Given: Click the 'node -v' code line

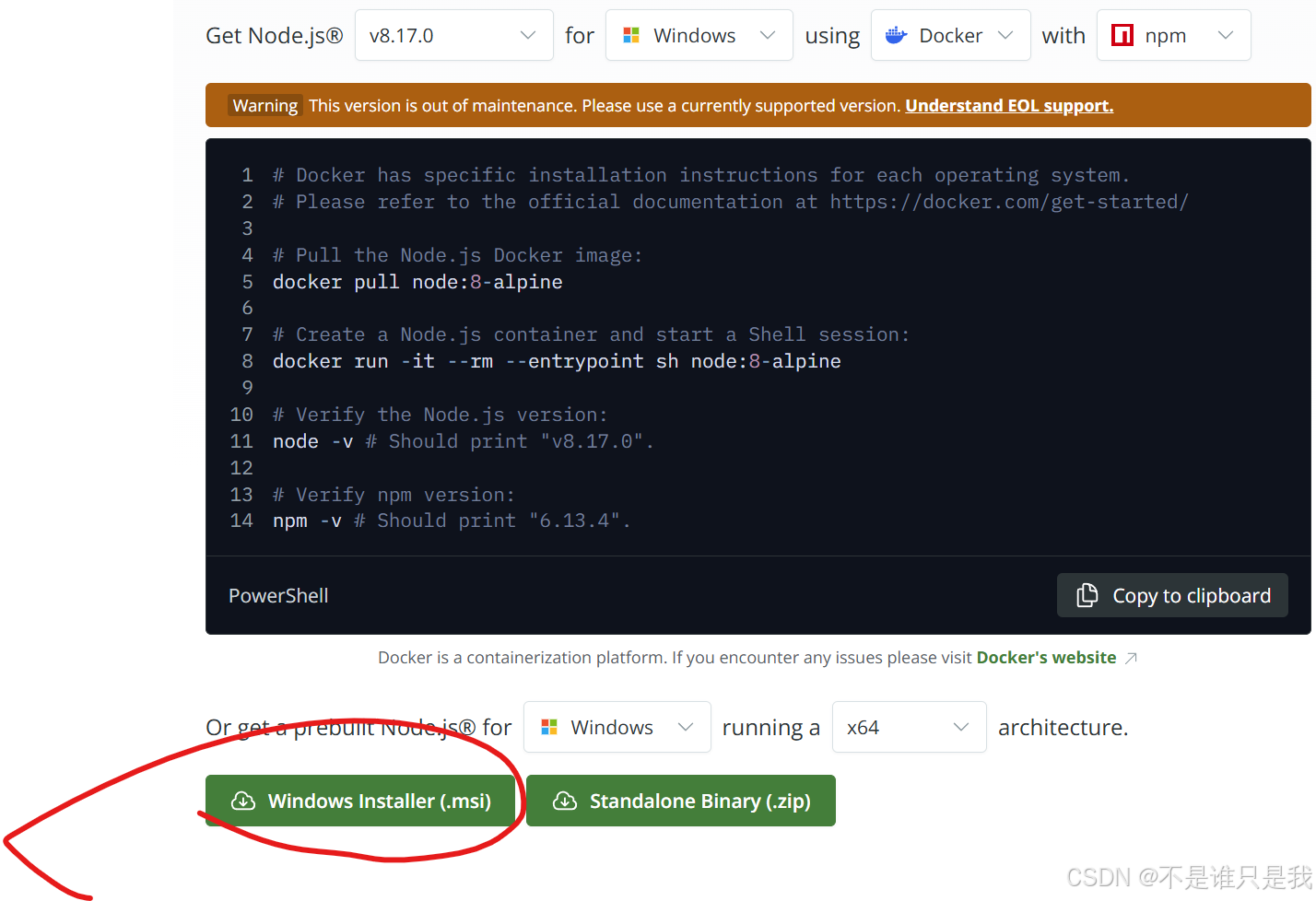Looking at the screenshot, I should pos(463,441).
